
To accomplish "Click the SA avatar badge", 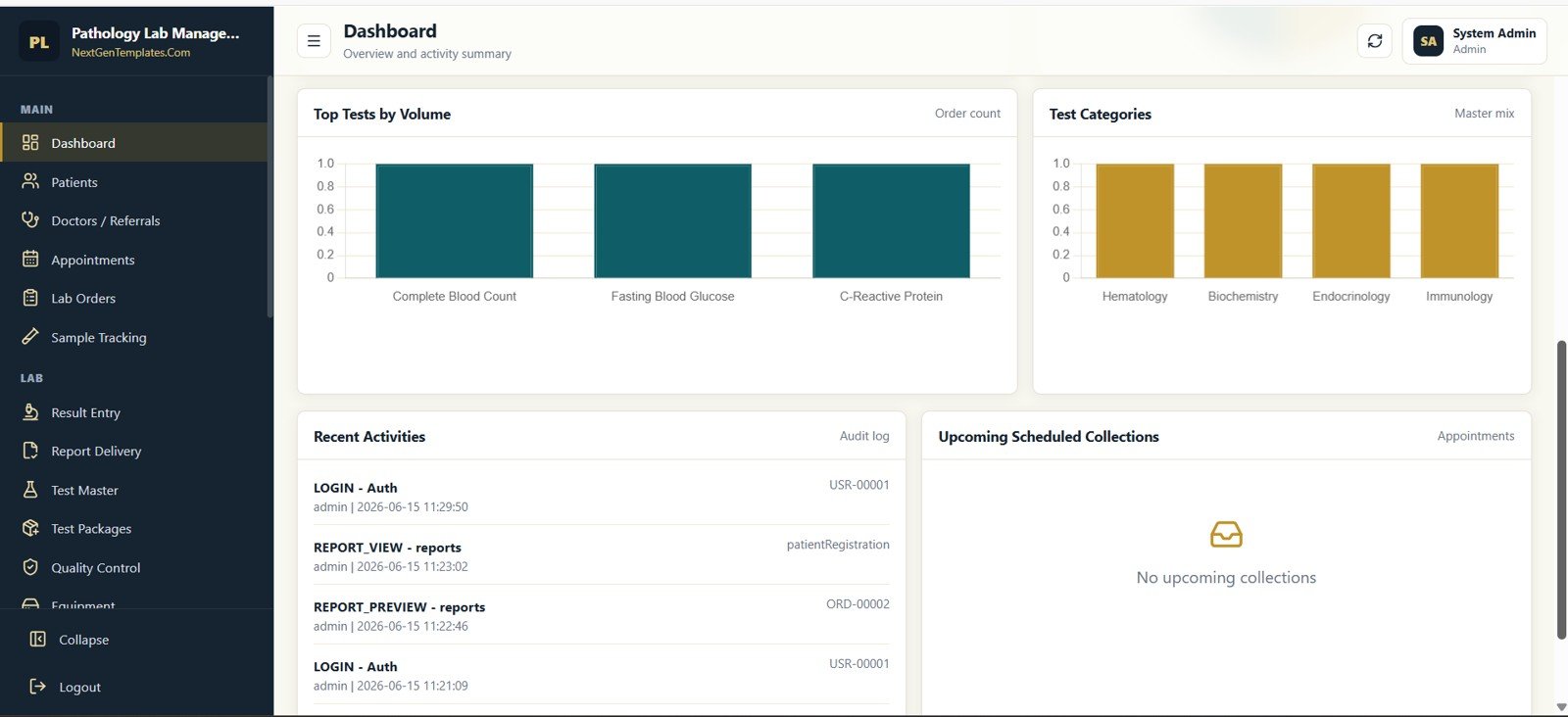I will (x=1429, y=41).
